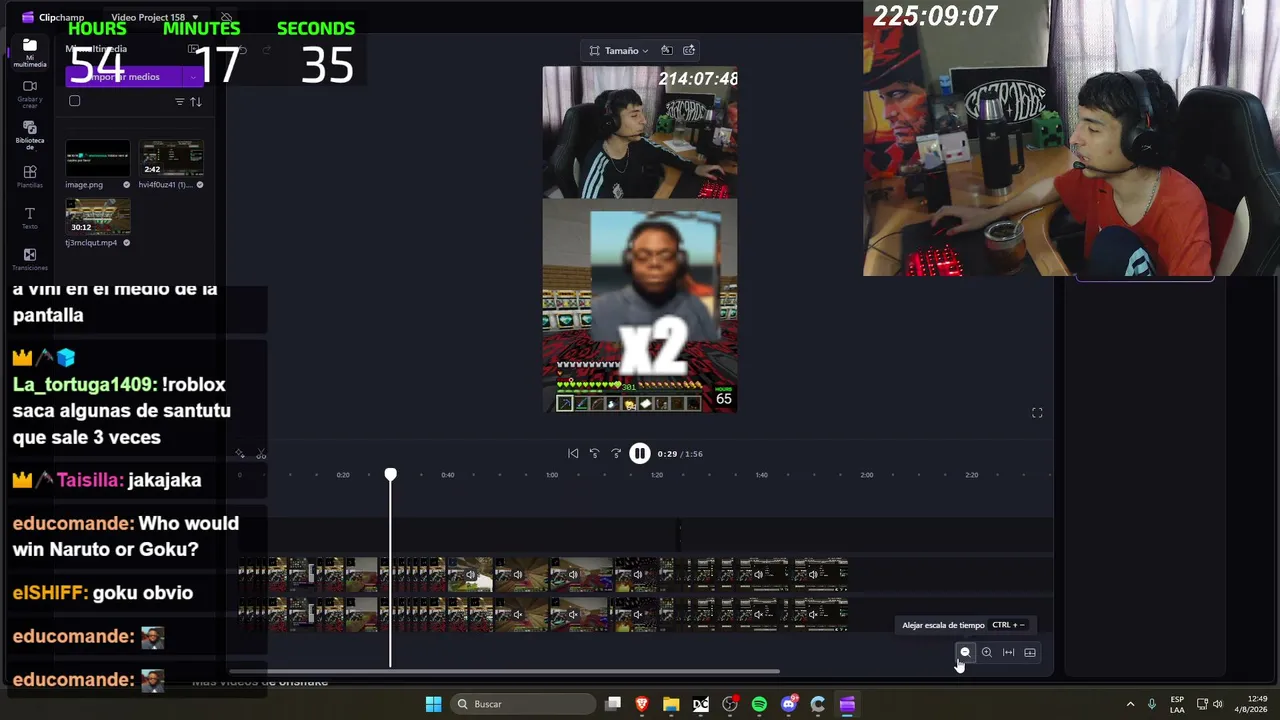Rewind five seconds
This screenshot has width=1280, height=720.
594,453
